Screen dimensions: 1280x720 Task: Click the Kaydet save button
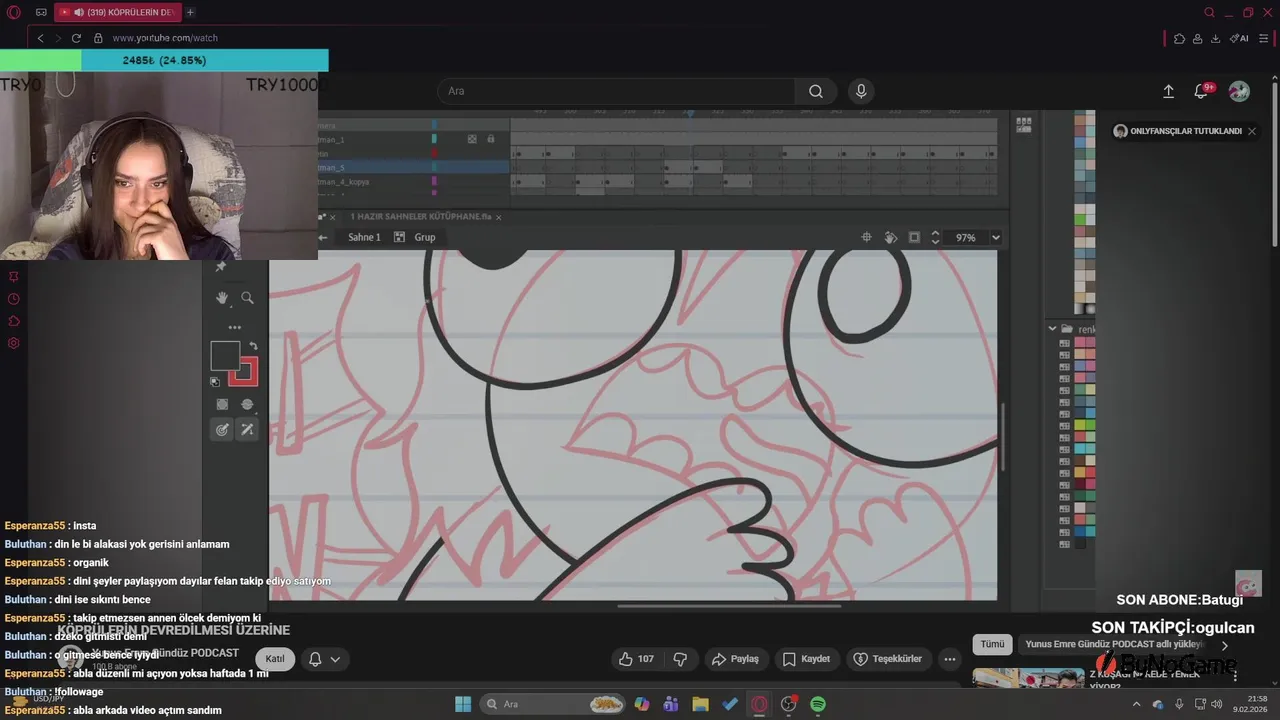pyautogui.click(x=806, y=659)
